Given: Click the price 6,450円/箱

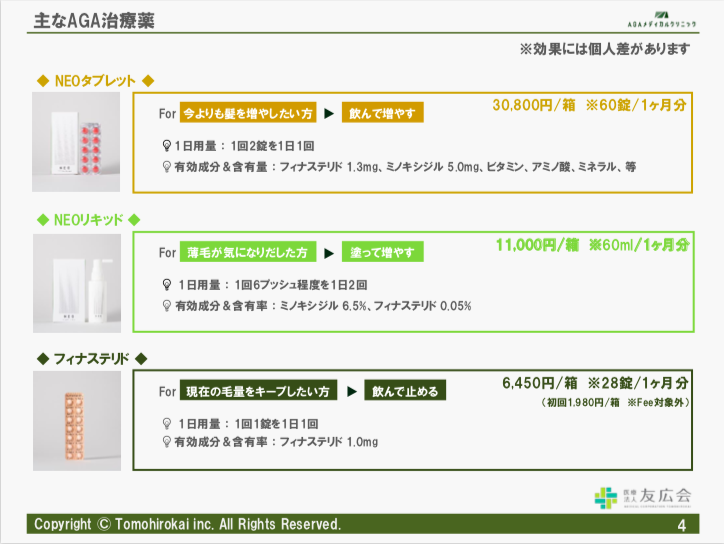Looking at the screenshot, I should tap(540, 383).
